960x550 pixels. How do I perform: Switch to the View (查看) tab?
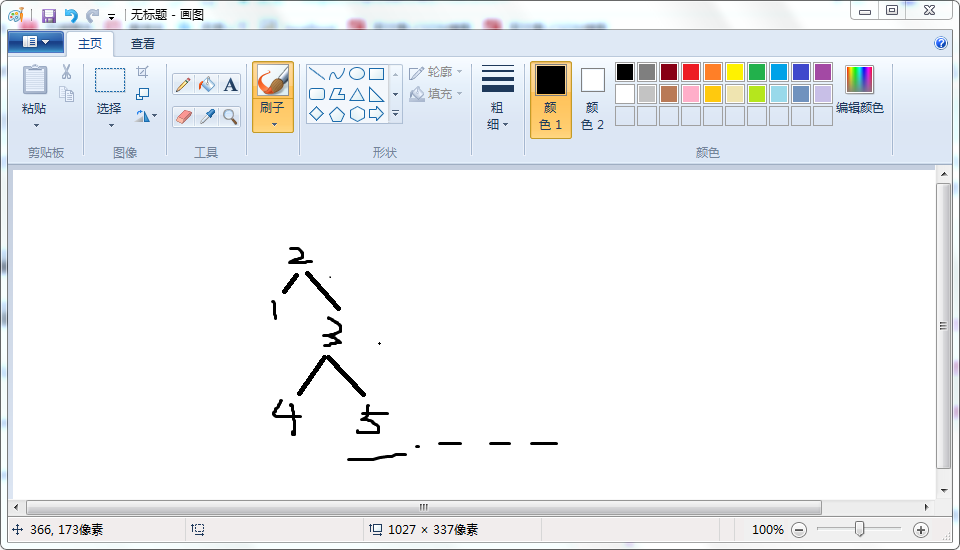coord(143,43)
